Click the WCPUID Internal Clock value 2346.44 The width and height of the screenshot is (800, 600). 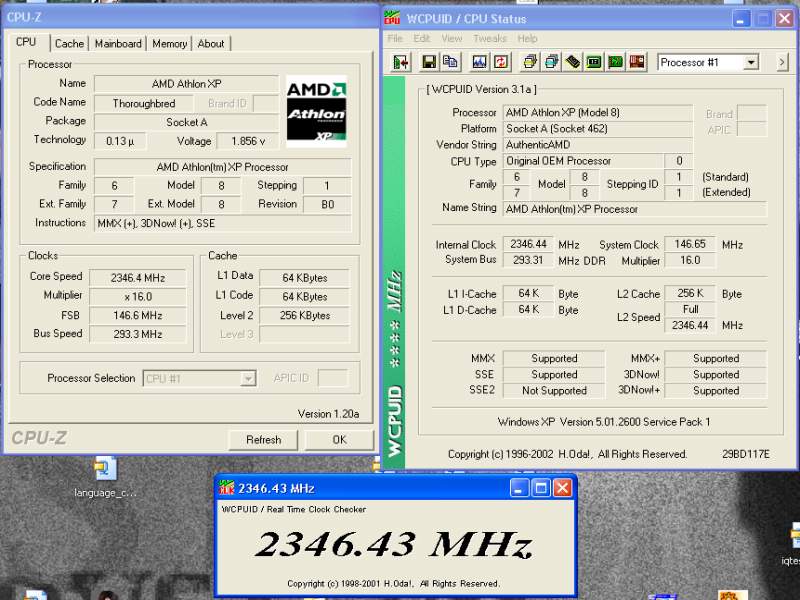[528, 244]
